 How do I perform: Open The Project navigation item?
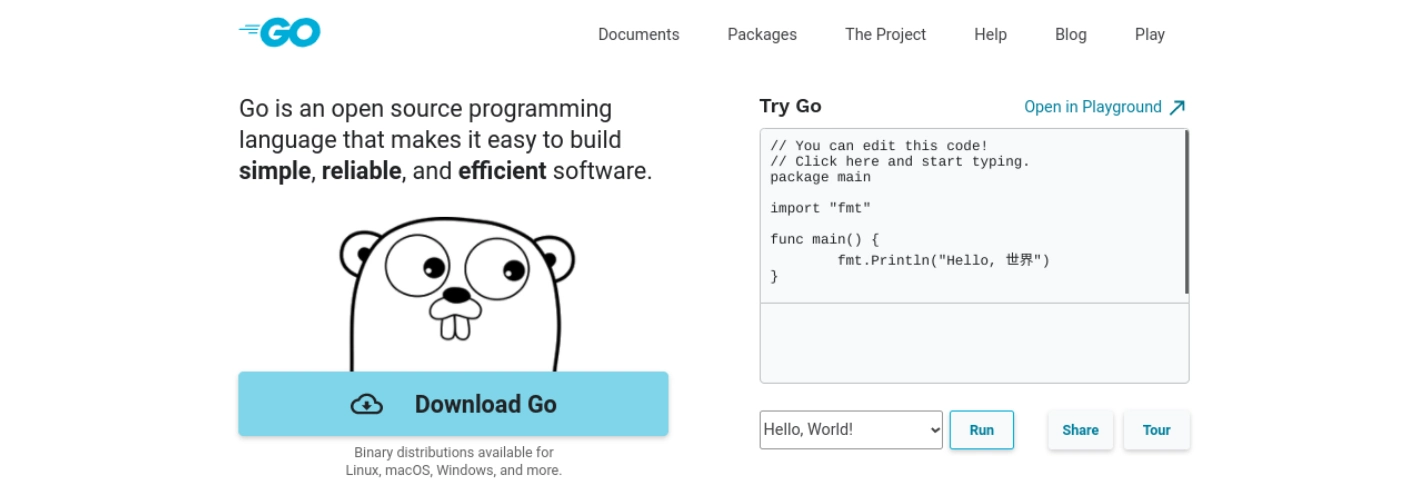[885, 34]
